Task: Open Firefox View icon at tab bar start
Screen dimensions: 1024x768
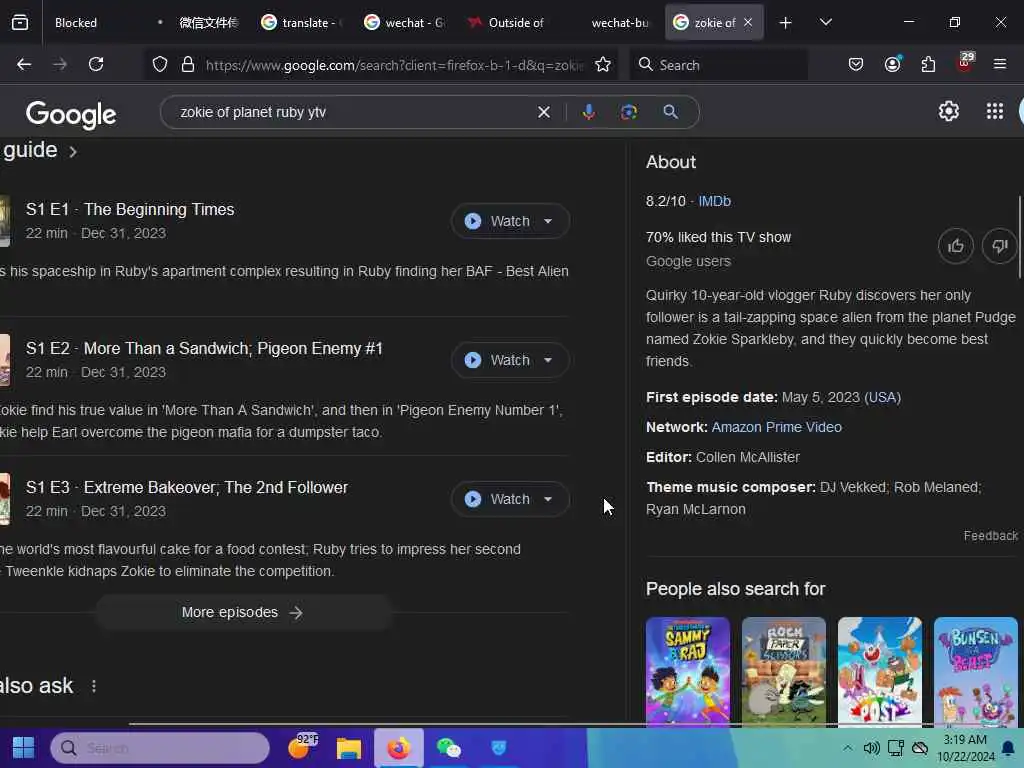Action: (20, 23)
